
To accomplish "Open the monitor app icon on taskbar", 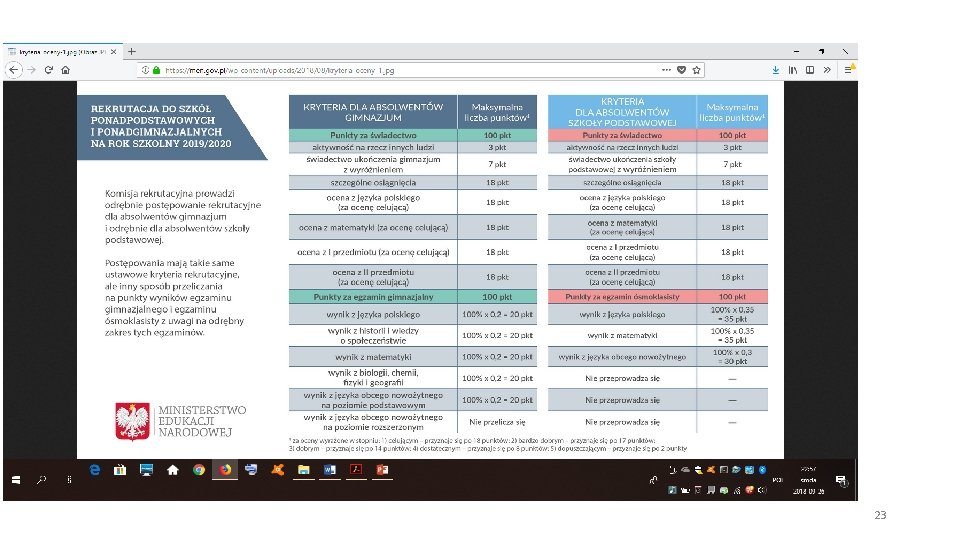I will 146,470.
